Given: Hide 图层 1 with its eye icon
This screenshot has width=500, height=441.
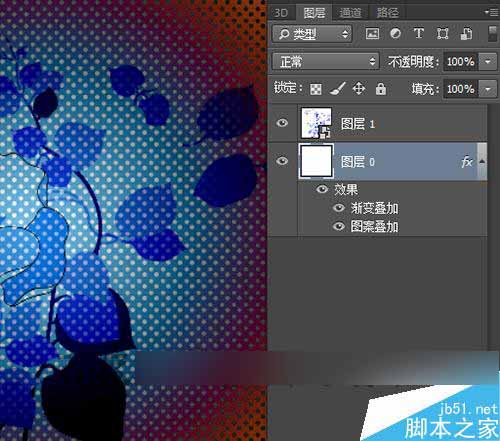Looking at the screenshot, I should pos(282,123).
